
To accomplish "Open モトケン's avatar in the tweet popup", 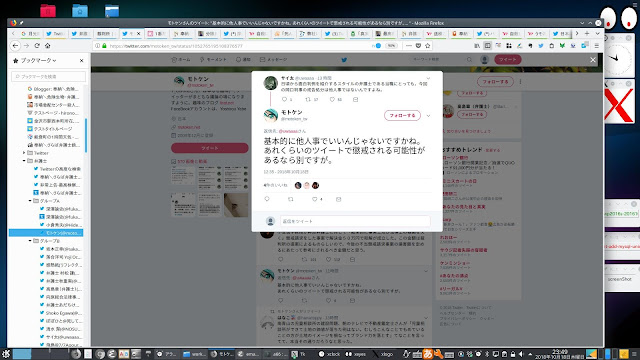I will (270, 116).
